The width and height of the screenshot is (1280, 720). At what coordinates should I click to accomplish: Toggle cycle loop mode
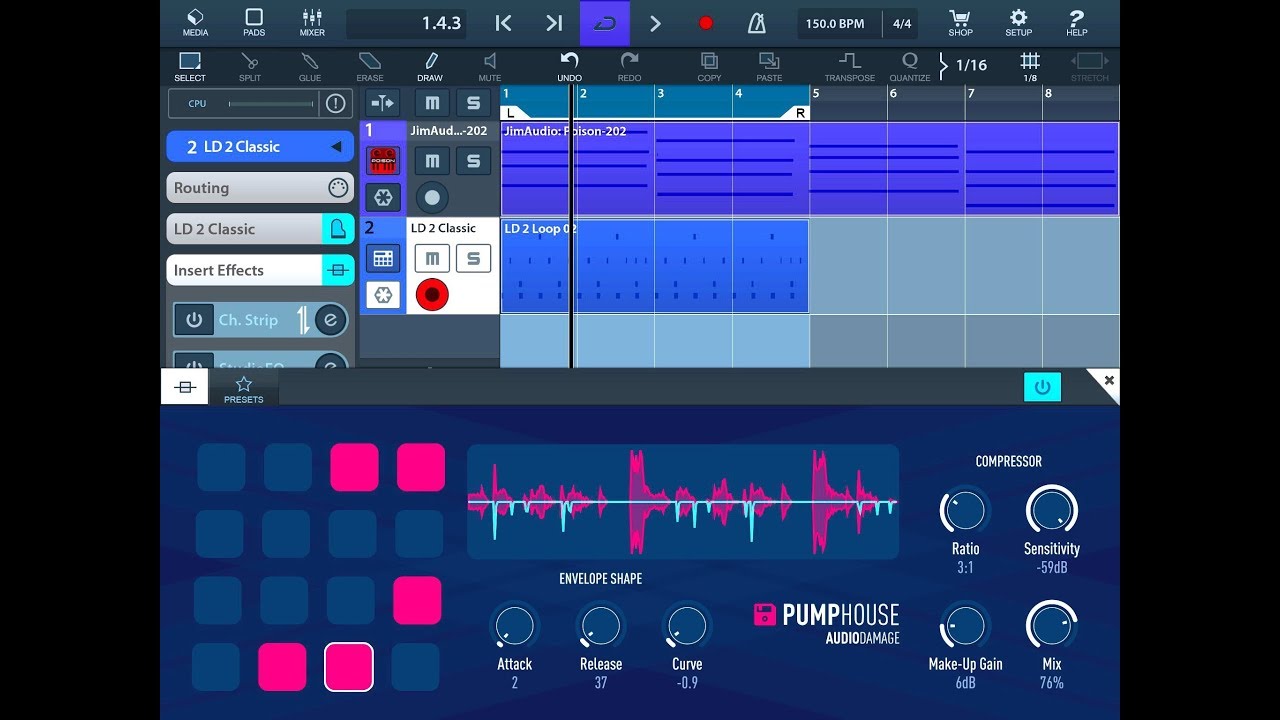pyautogui.click(x=605, y=23)
